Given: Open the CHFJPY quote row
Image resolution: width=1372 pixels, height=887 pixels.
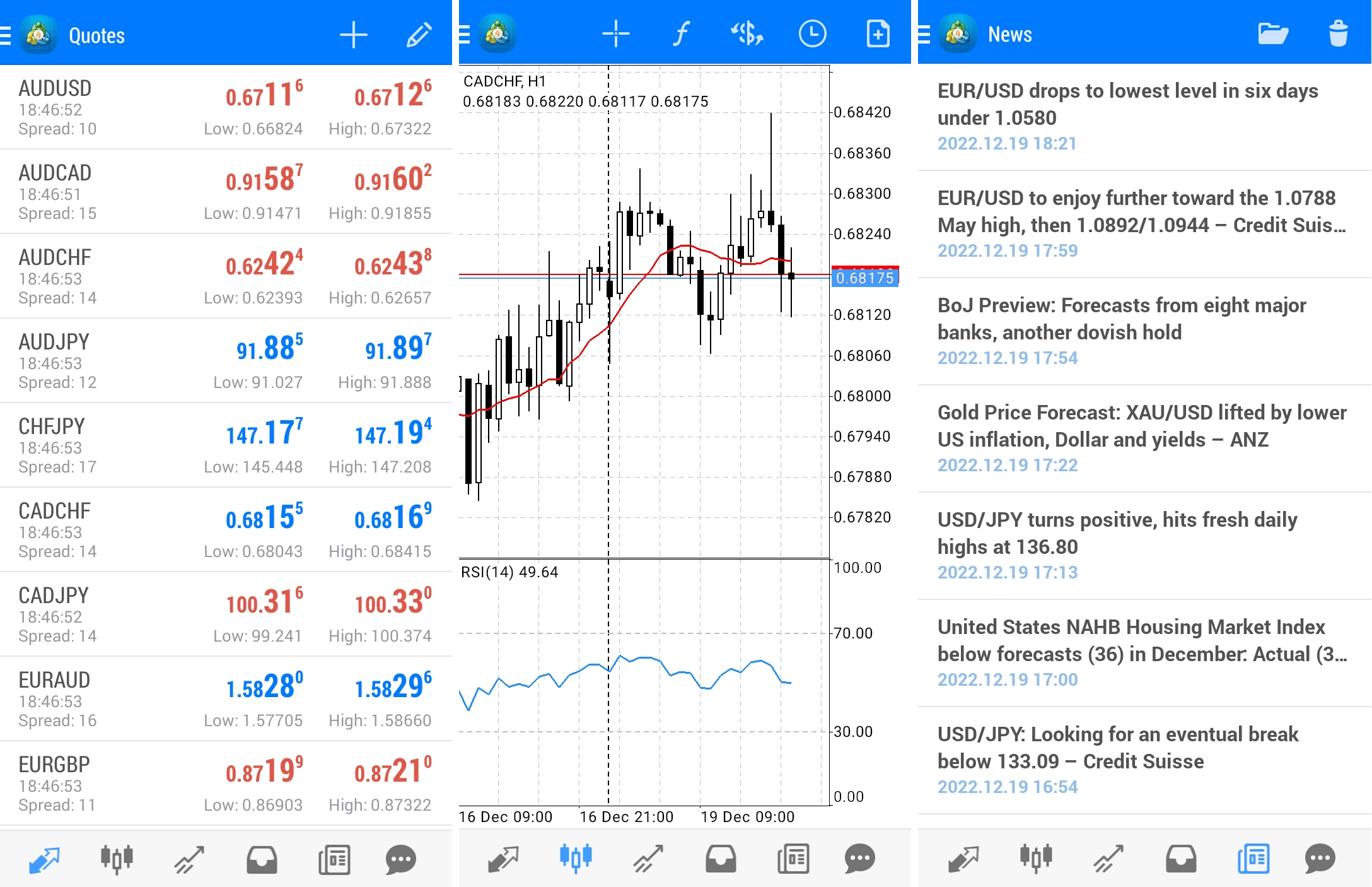Looking at the screenshot, I should [226, 445].
